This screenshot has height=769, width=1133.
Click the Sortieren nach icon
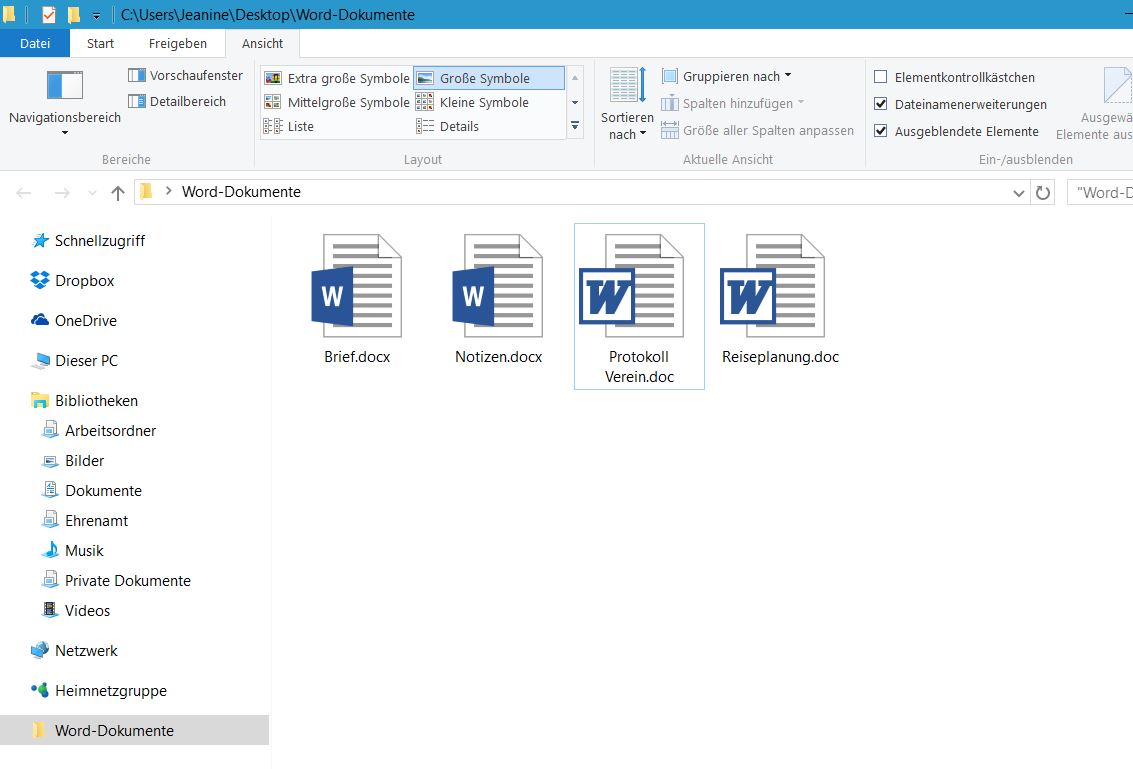pos(628,86)
